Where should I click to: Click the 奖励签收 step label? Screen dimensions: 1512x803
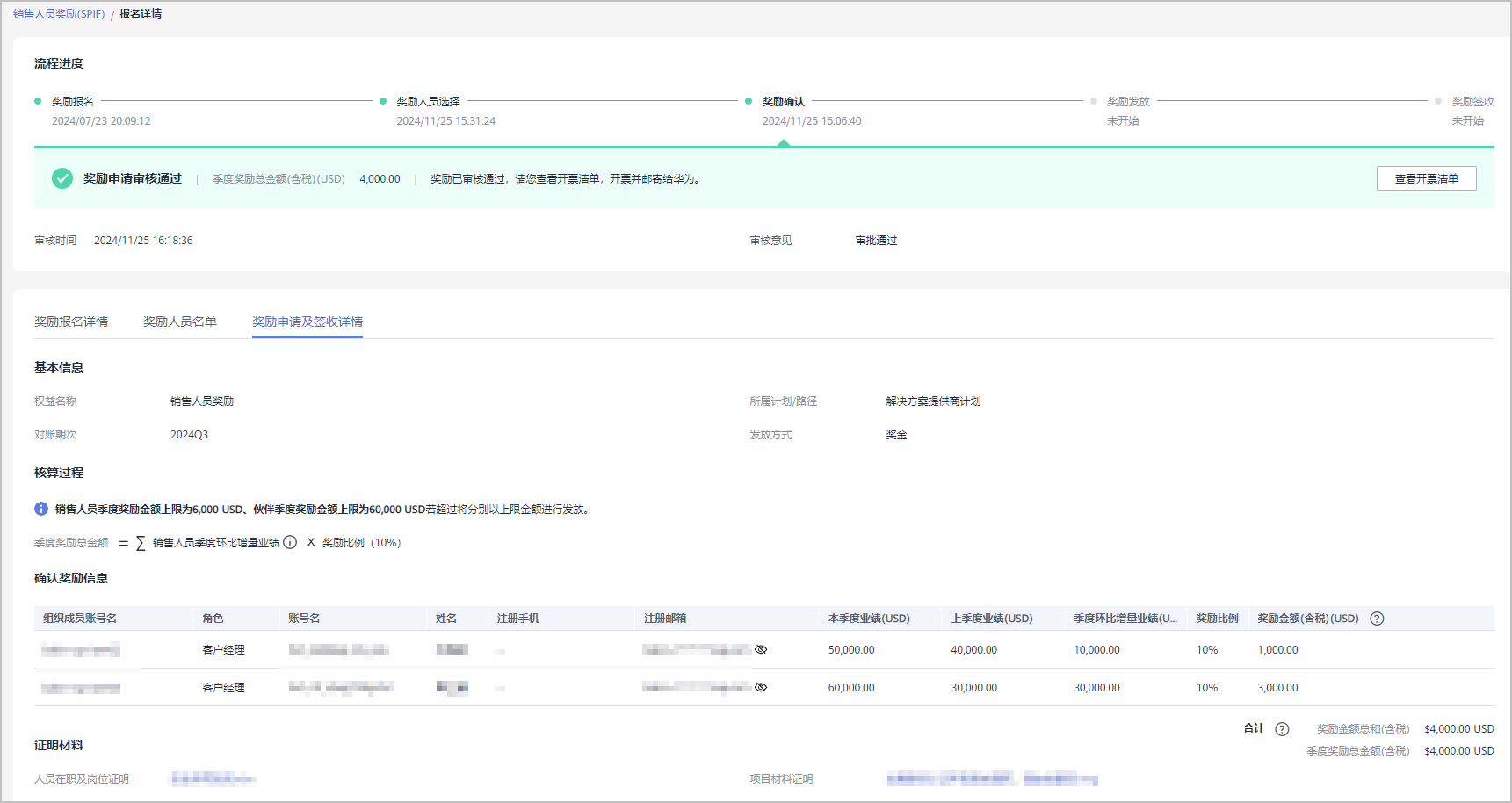coord(1472,101)
